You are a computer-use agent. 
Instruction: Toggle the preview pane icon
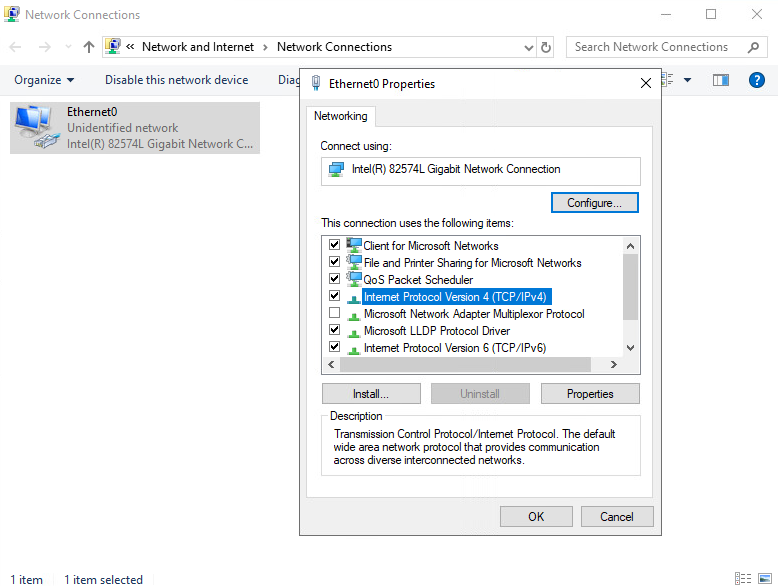[x=720, y=80]
